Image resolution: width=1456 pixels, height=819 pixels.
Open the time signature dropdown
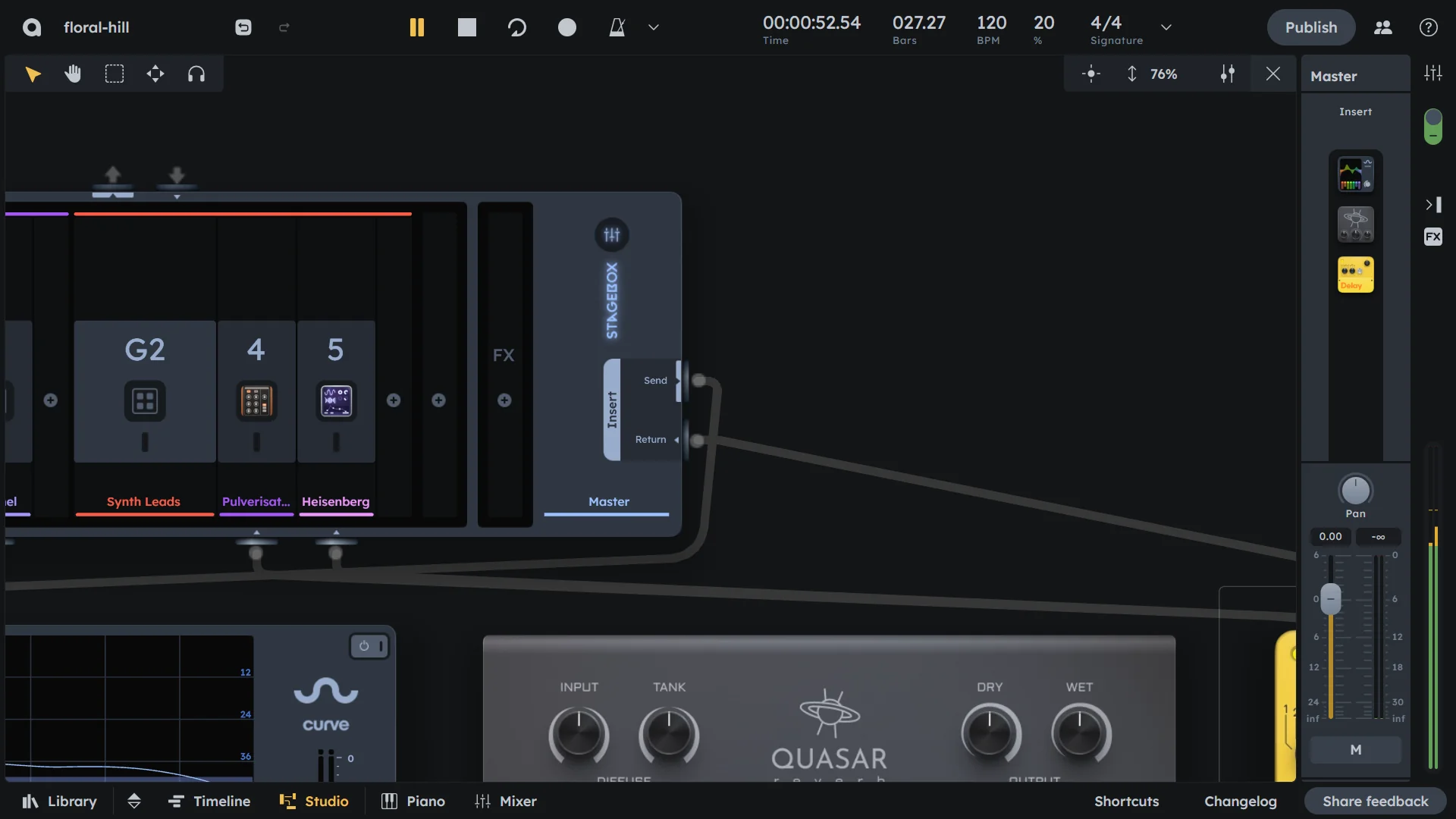point(1166,27)
